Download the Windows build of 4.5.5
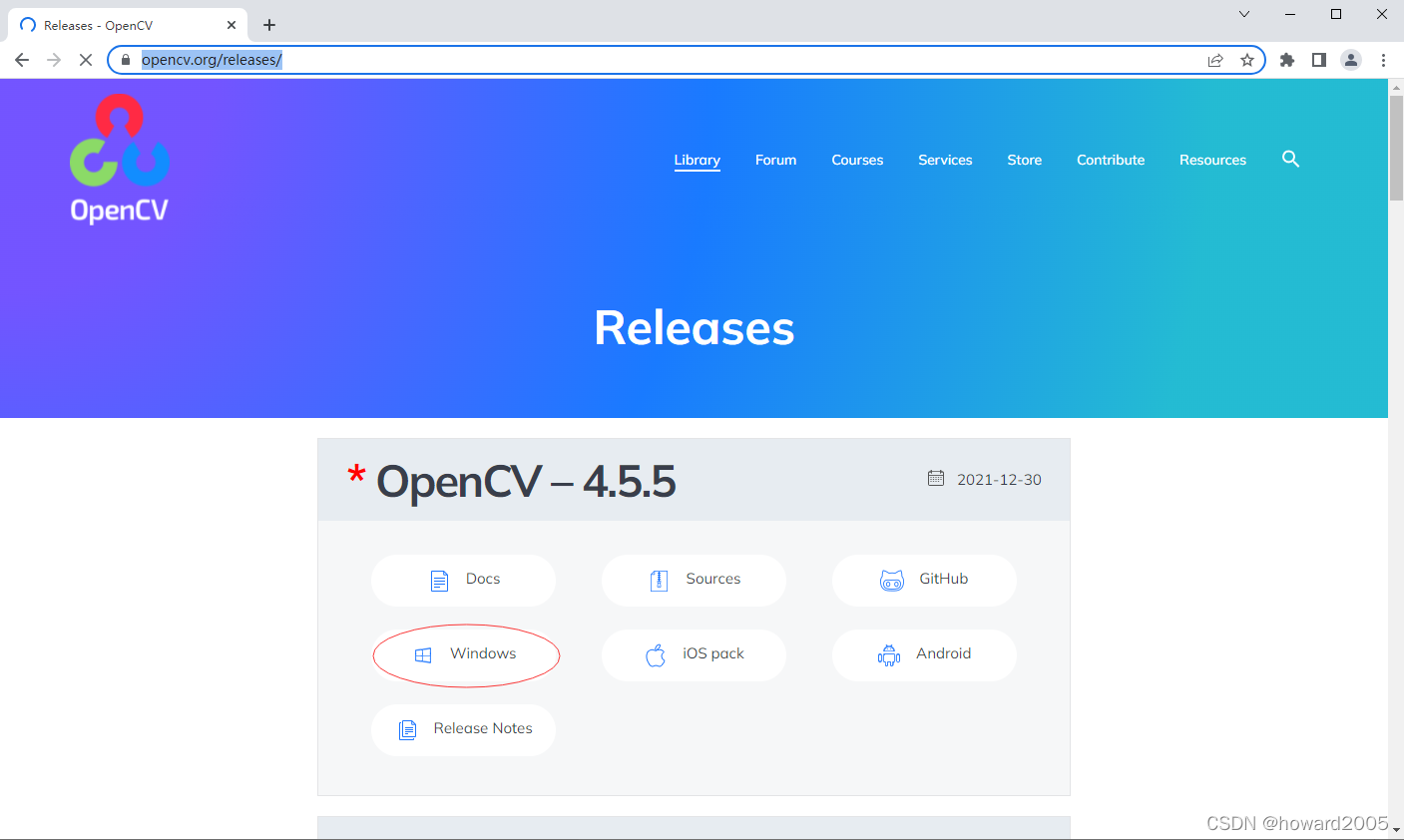 (463, 654)
